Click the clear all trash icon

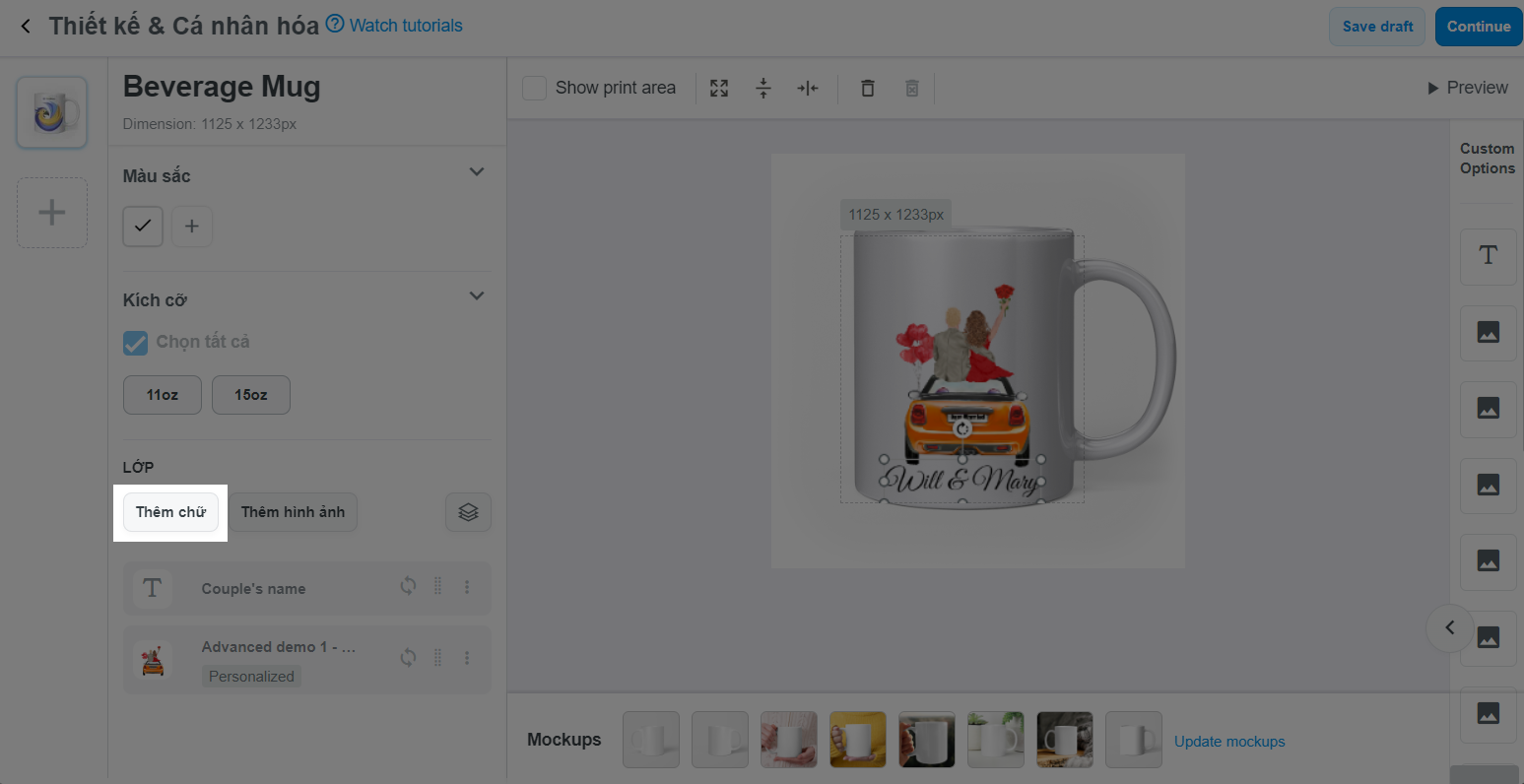(912, 89)
